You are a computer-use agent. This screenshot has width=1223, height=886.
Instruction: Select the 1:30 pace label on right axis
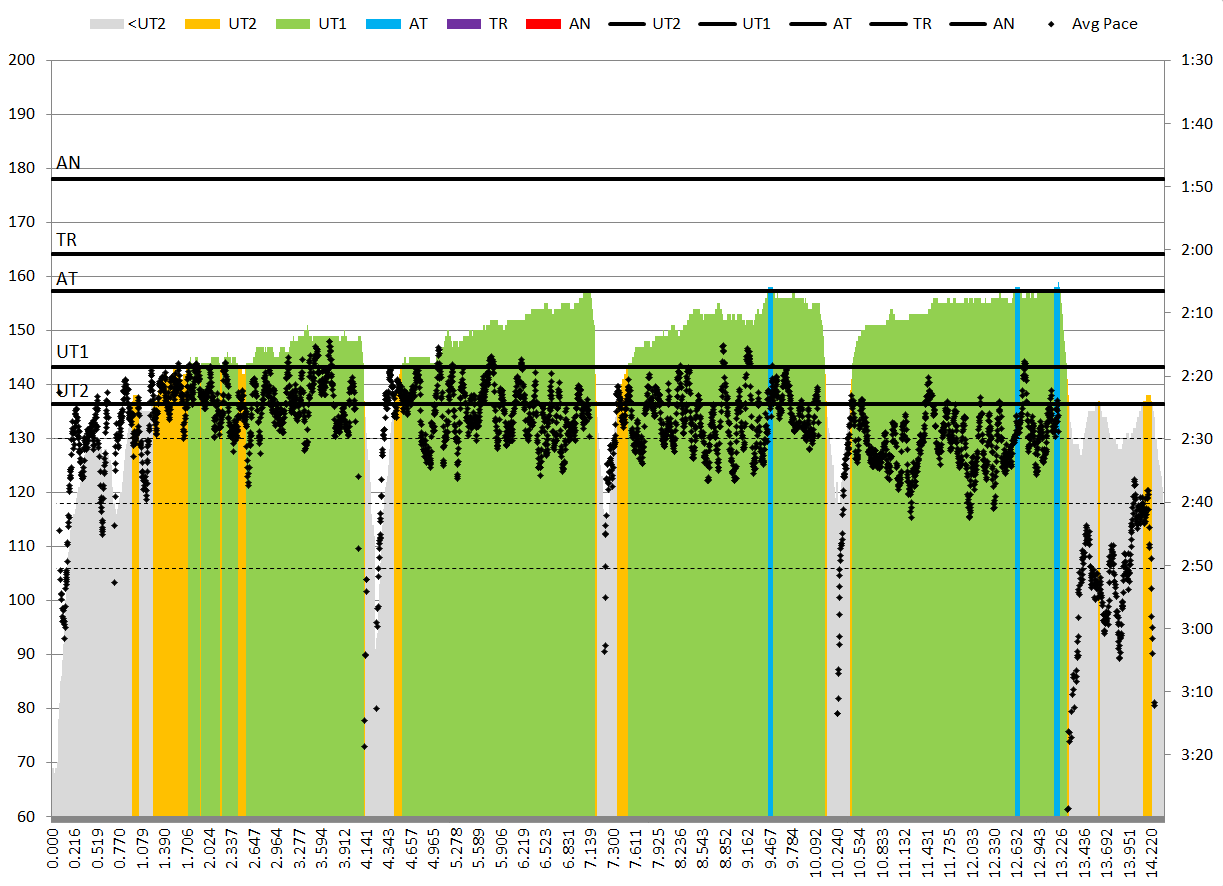1196,60
